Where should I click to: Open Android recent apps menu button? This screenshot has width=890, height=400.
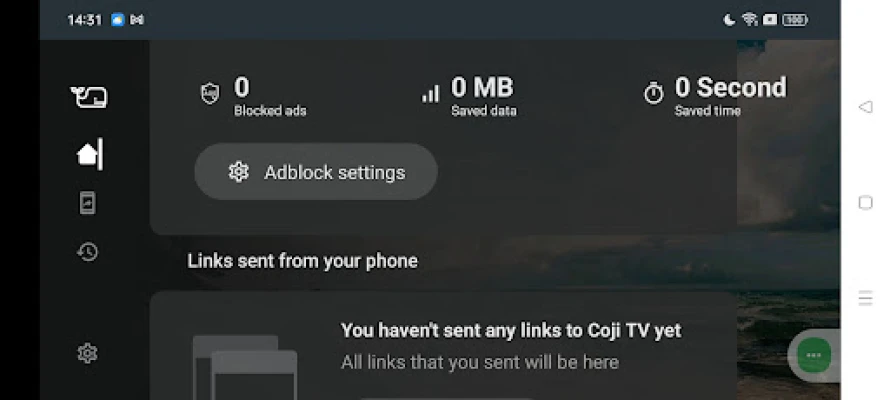865,298
